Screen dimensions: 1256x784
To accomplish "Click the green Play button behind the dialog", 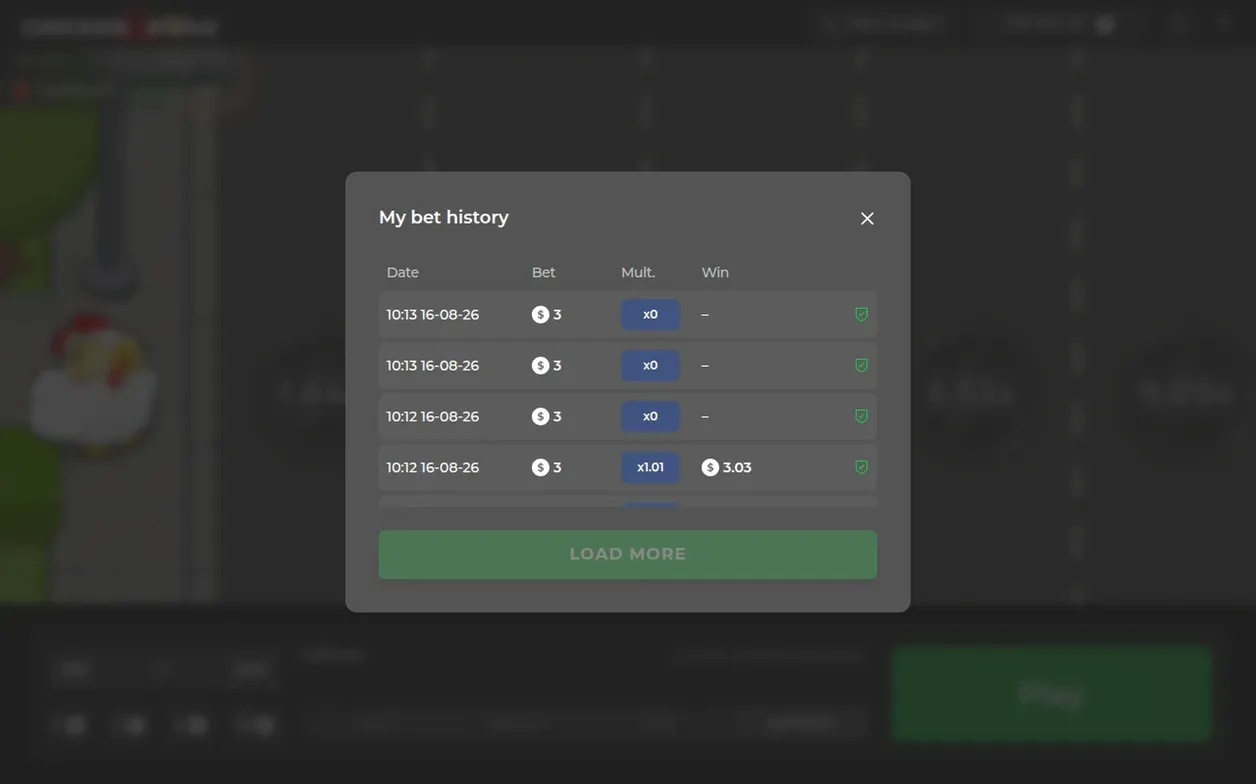I will [x=1051, y=693].
